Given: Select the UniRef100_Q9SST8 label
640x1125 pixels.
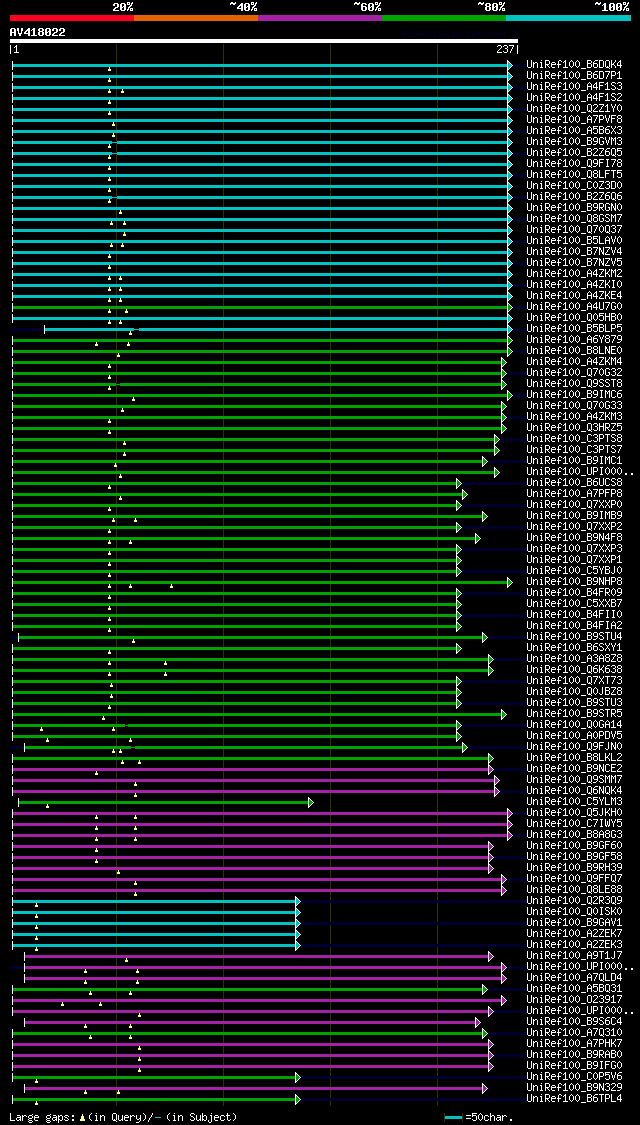Looking at the screenshot, I should pos(574,383).
